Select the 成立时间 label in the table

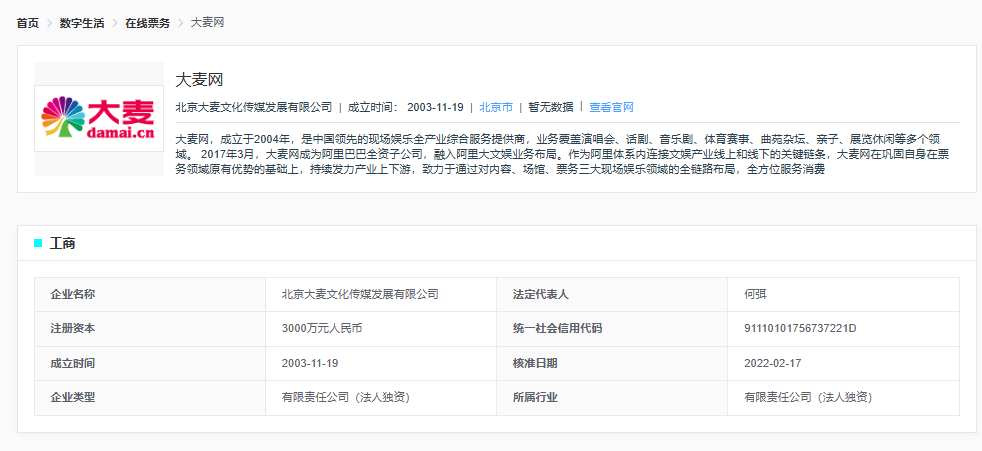(150, 363)
